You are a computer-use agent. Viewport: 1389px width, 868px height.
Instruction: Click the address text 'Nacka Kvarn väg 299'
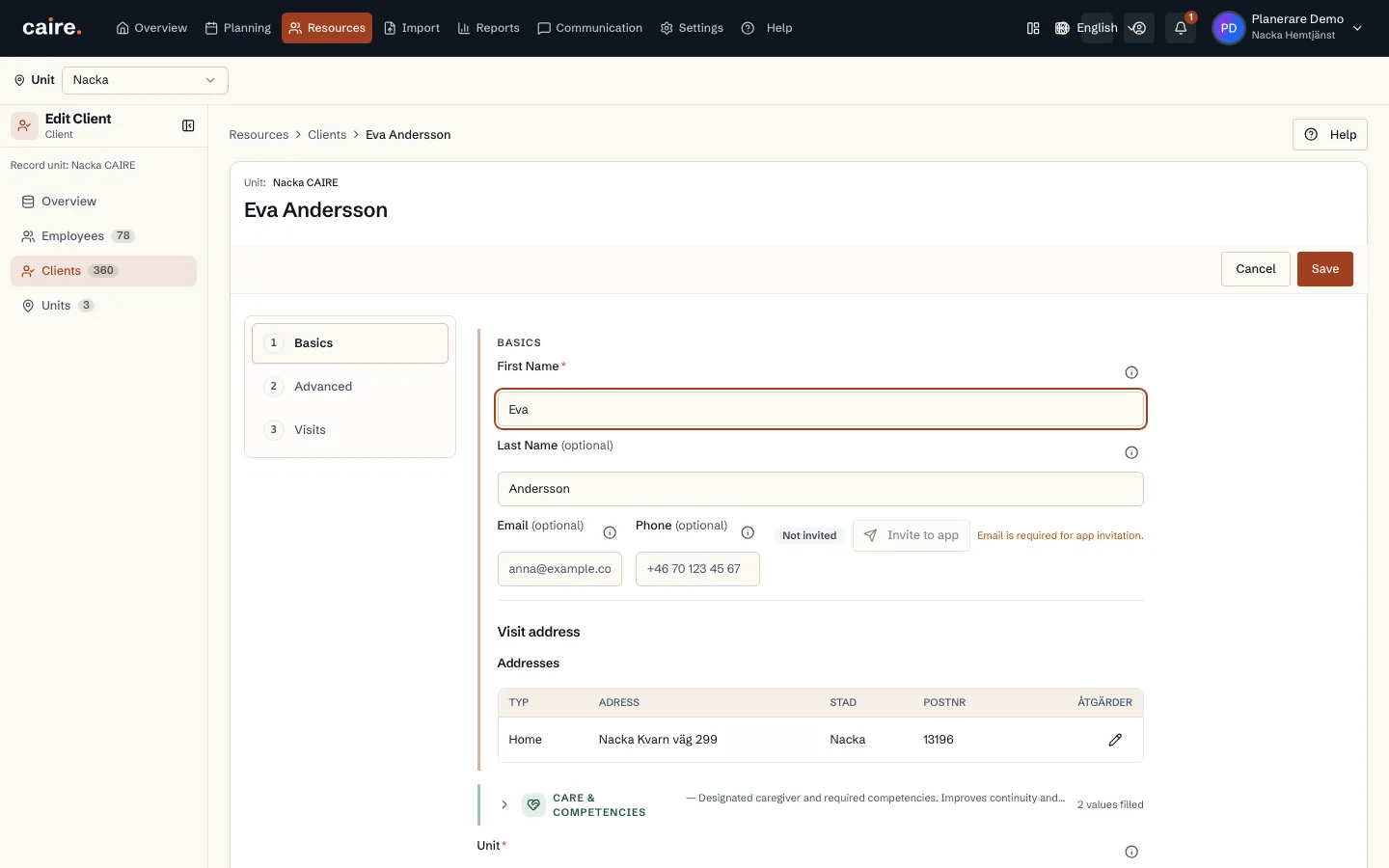(658, 740)
